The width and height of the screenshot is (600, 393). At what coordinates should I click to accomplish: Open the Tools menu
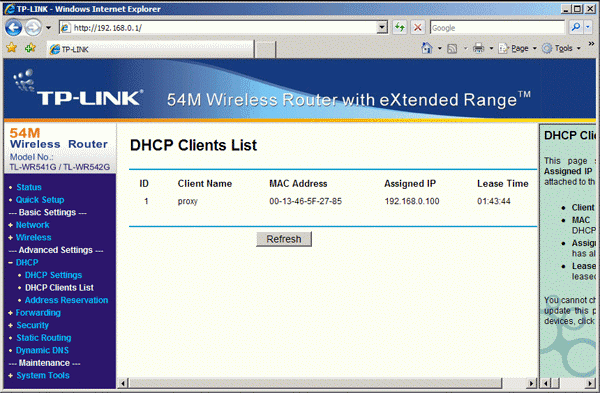[x=561, y=48]
